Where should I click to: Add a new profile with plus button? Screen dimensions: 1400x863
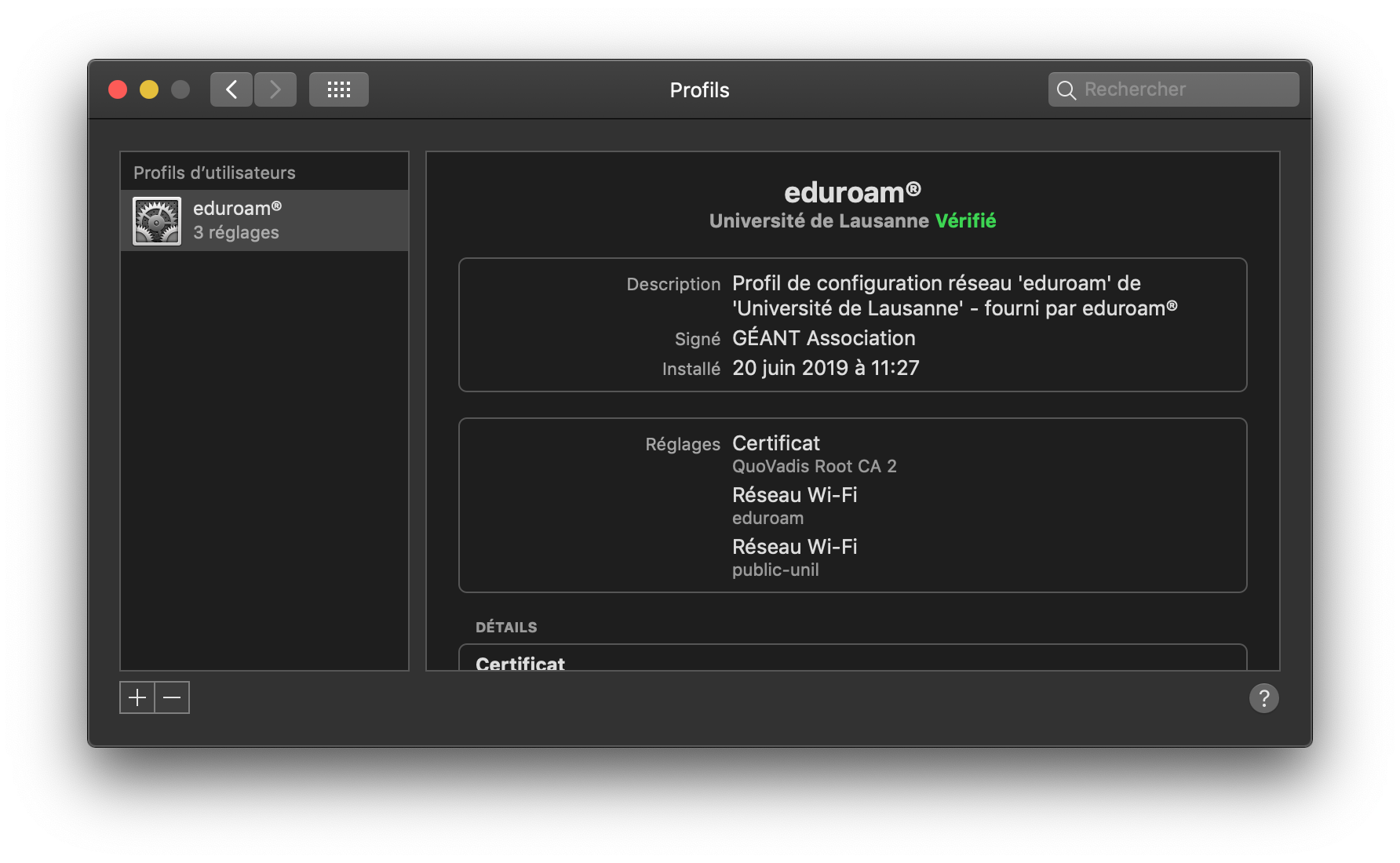(137, 697)
